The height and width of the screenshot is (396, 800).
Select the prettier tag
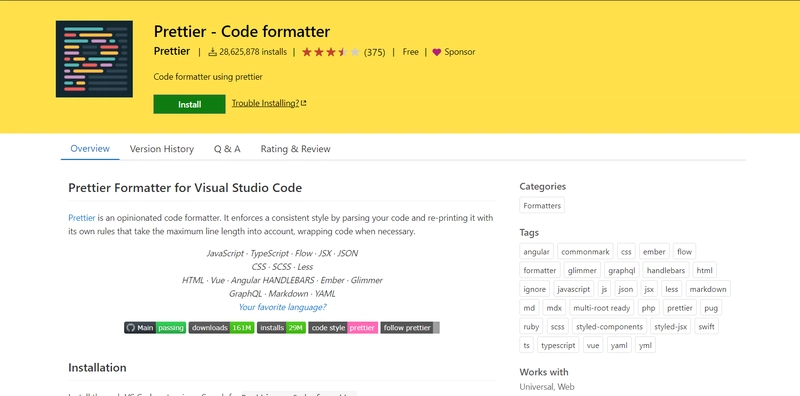[680, 308]
